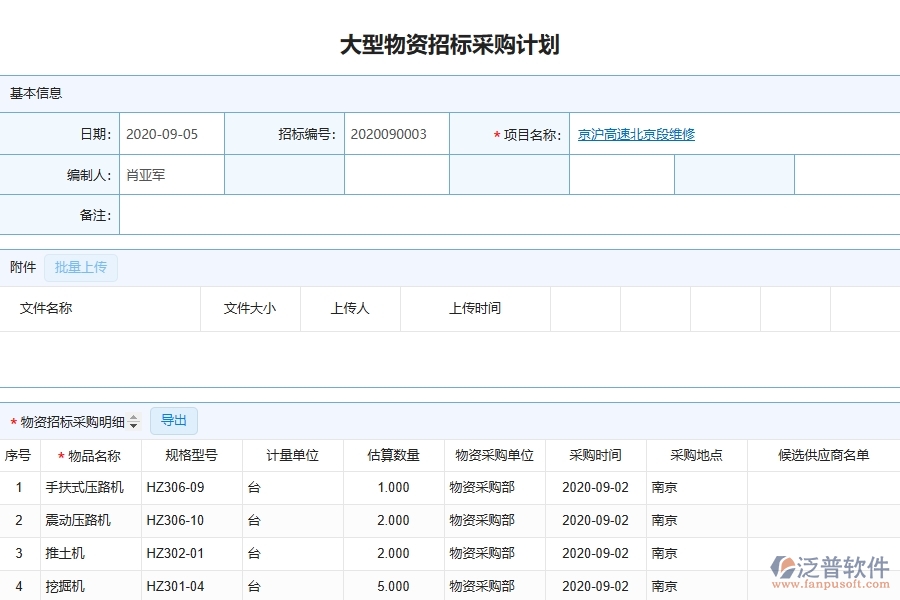Click the 批量上传 batch upload button
Image resolution: width=900 pixels, height=600 pixels.
[x=81, y=267]
